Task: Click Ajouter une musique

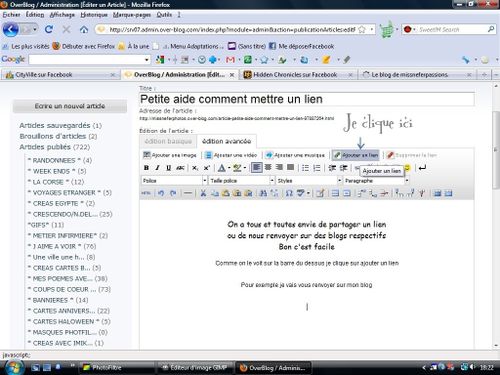Action: coord(295,155)
